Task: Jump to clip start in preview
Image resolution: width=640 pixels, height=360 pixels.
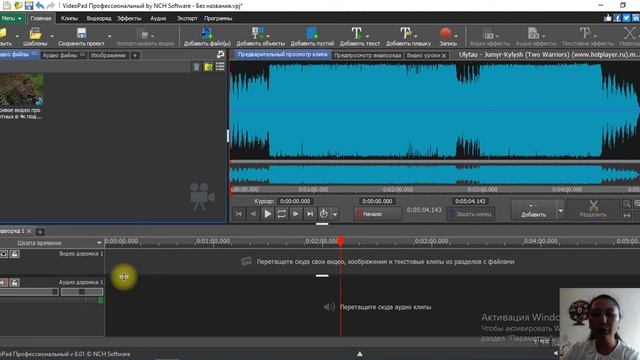Action: 239,213
